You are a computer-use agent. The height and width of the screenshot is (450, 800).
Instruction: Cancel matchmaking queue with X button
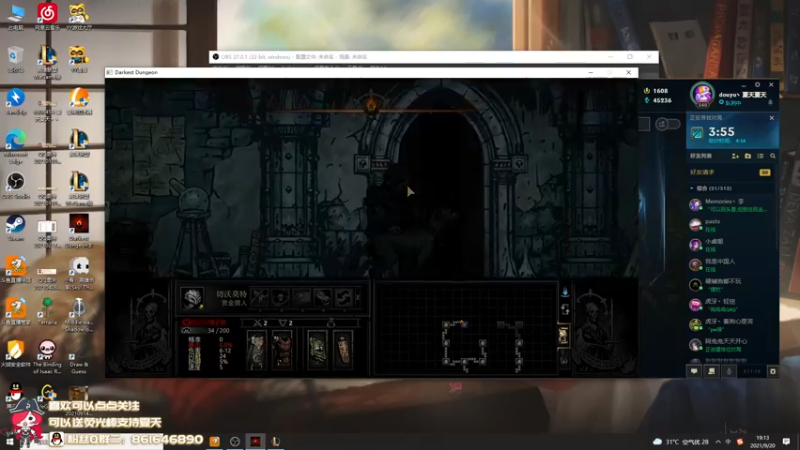pos(771,118)
